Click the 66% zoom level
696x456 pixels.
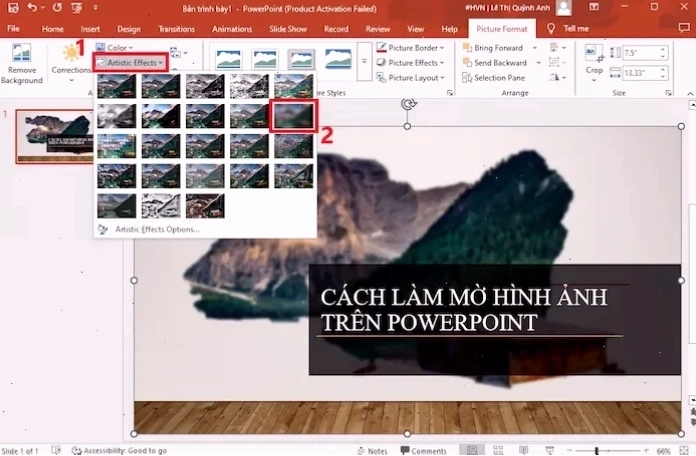pyautogui.click(x=663, y=451)
